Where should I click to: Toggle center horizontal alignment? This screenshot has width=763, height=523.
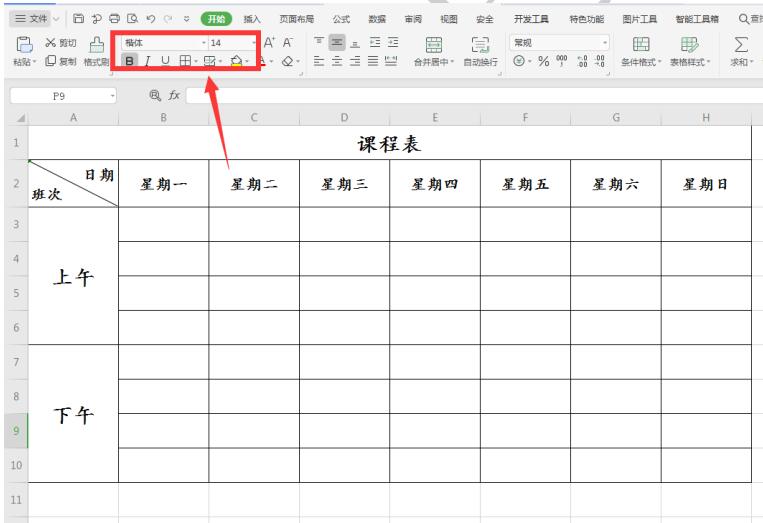pos(337,61)
